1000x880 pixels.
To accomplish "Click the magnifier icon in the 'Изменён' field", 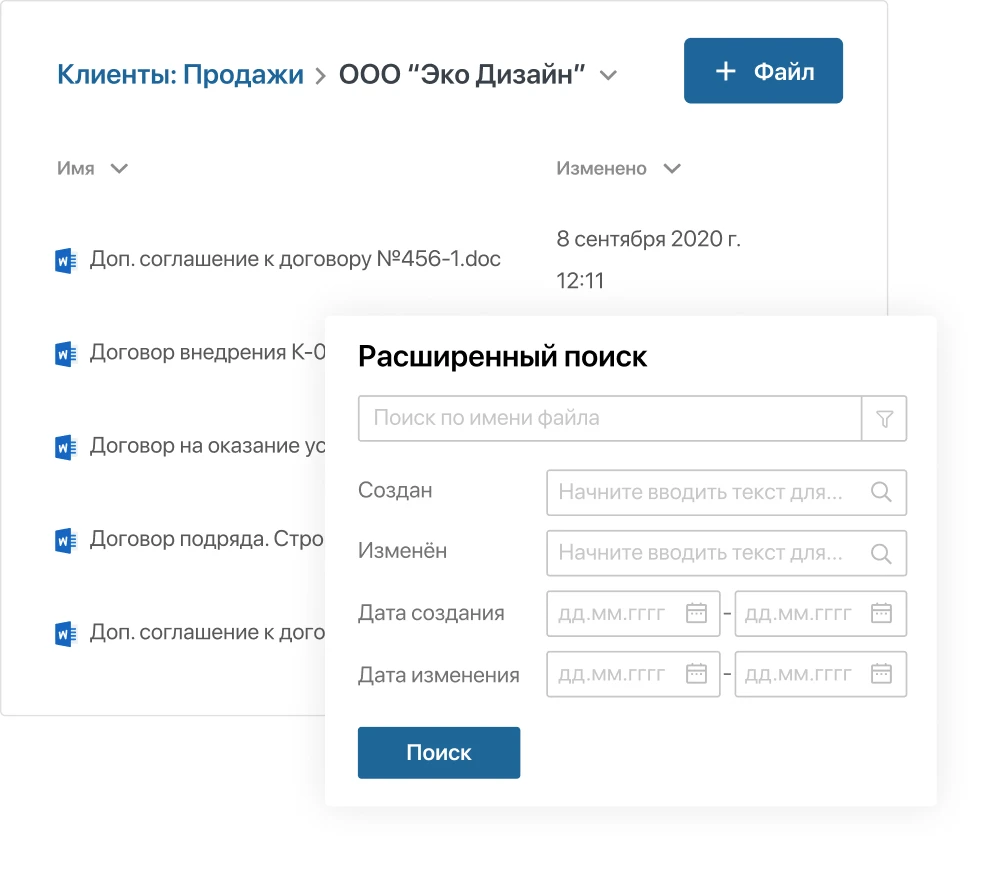I will pos(881,553).
